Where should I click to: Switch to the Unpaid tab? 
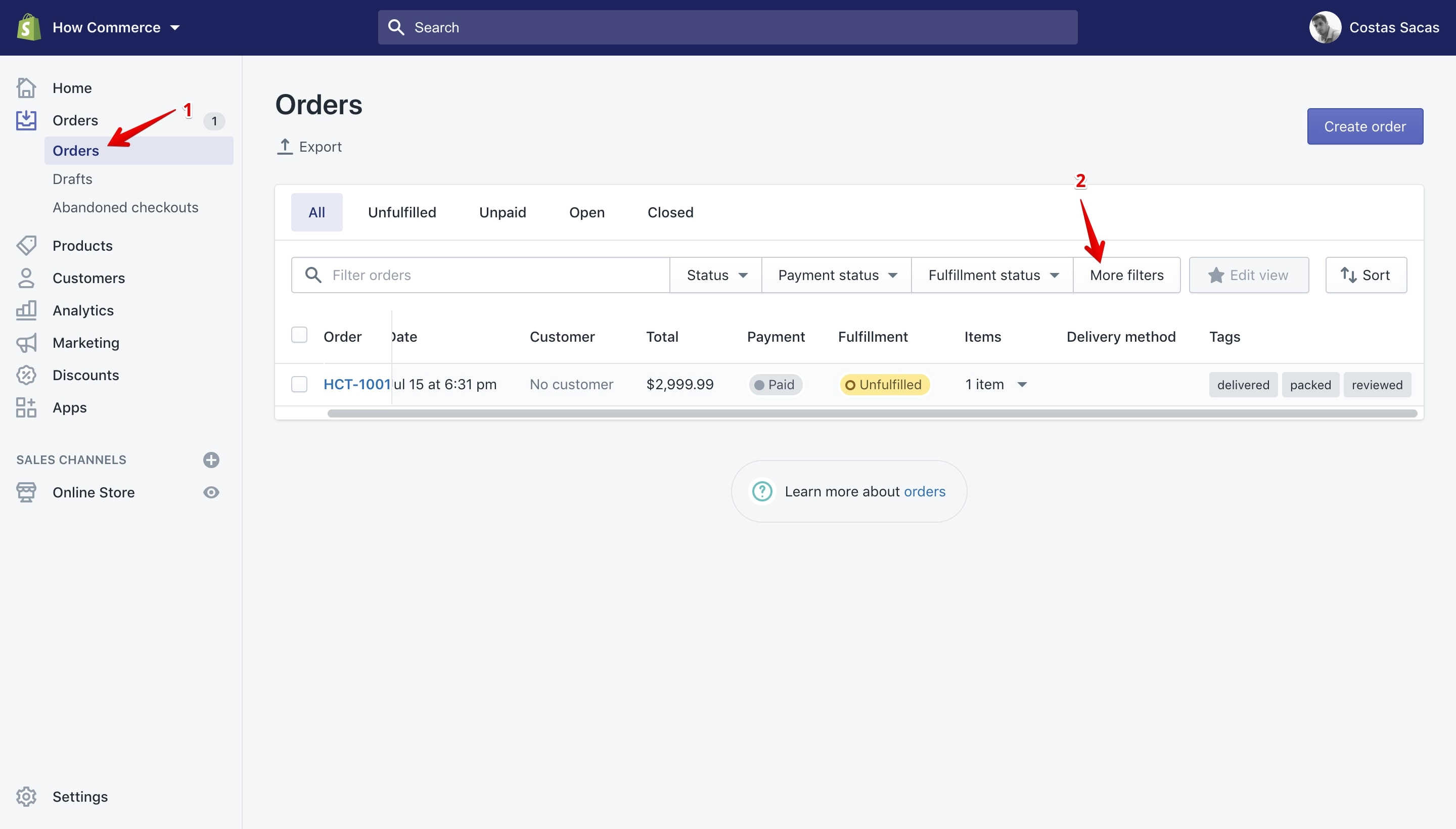click(503, 212)
